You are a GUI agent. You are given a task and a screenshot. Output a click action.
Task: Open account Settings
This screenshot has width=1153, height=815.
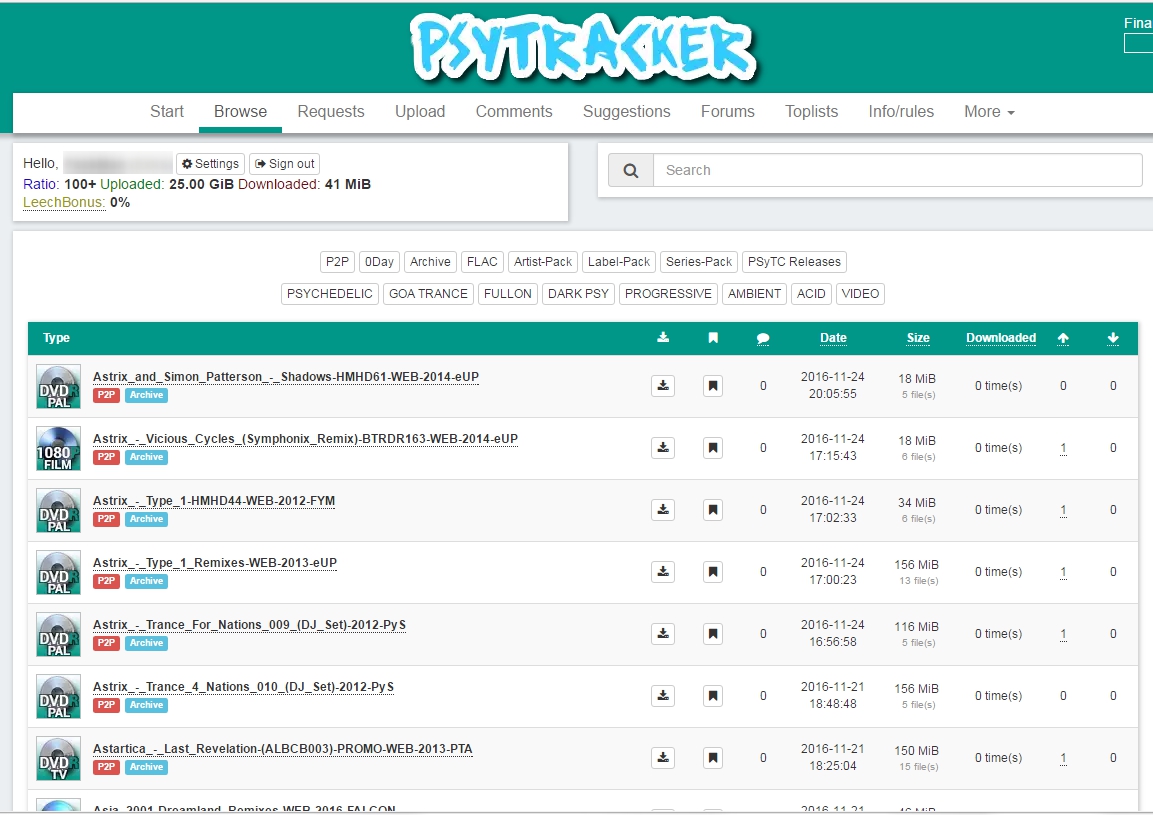(x=210, y=163)
